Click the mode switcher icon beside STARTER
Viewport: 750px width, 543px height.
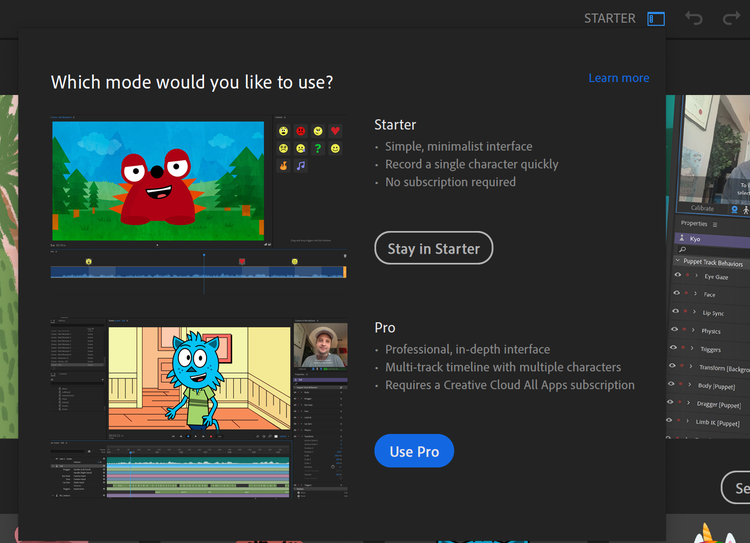coord(656,19)
